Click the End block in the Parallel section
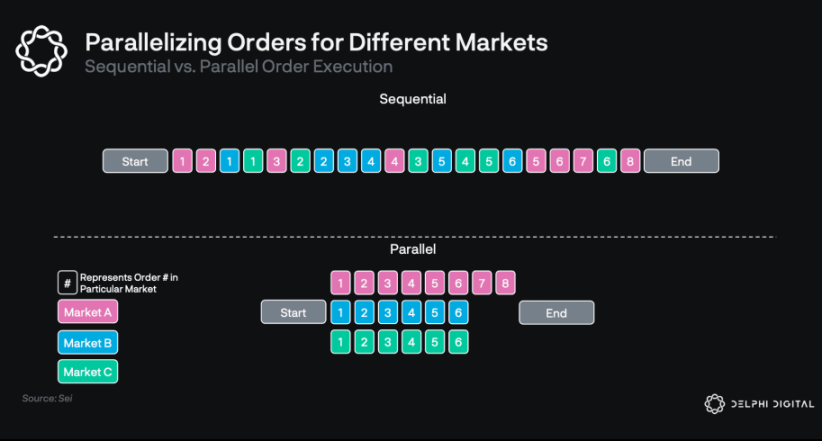The image size is (822, 441). pos(556,313)
